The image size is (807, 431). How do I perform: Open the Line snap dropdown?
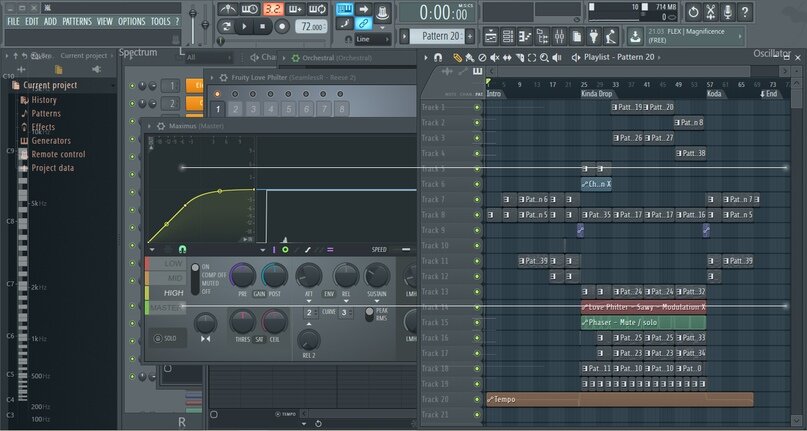point(372,39)
